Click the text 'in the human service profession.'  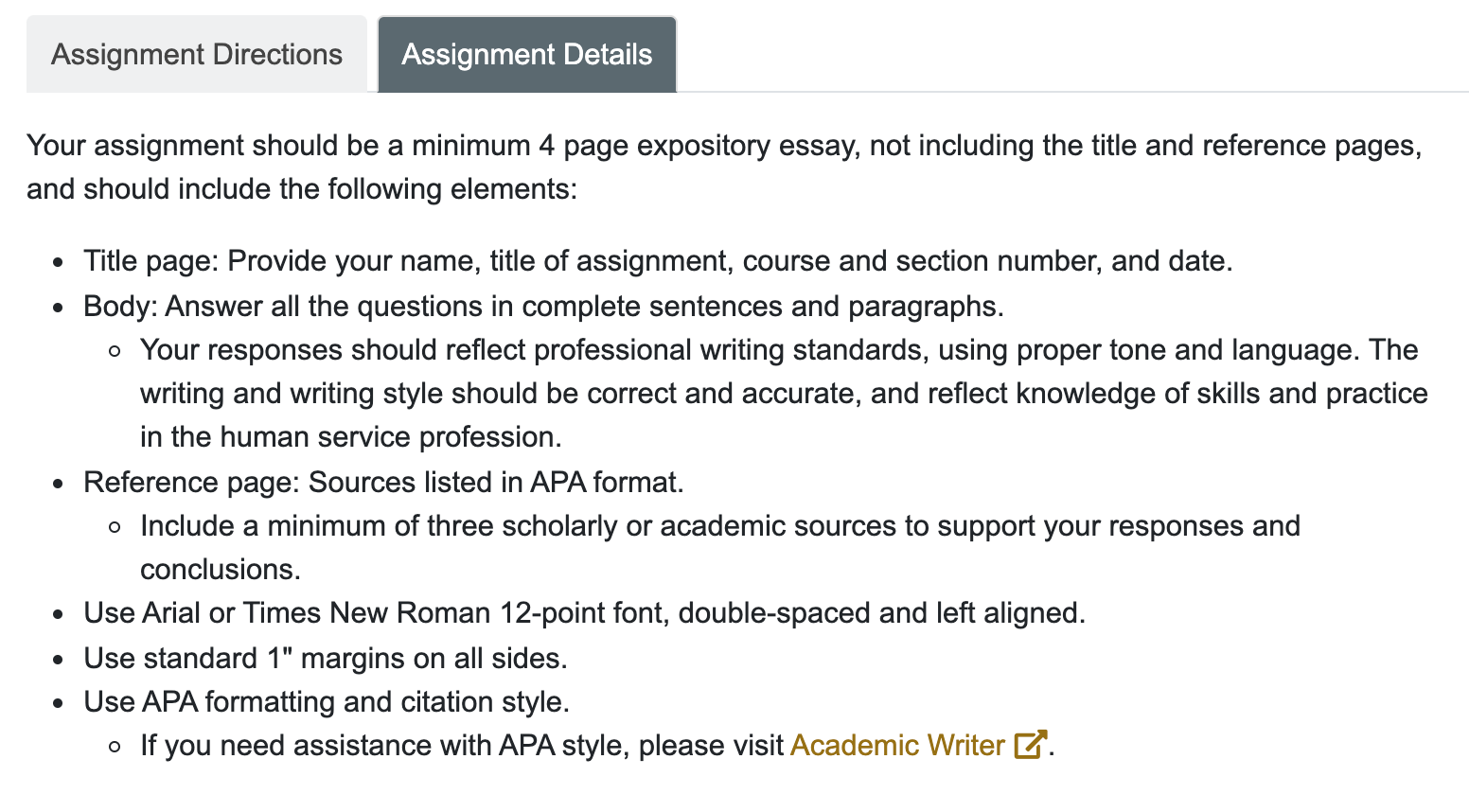351,436
